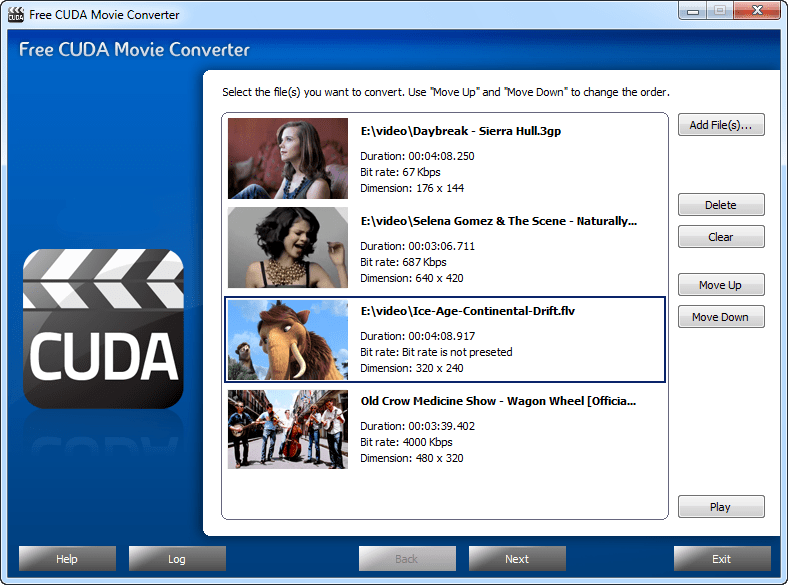The height and width of the screenshot is (585, 788).
Task: Click the file name Daybreak - Sierra Hull.3gp
Action: [461, 131]
